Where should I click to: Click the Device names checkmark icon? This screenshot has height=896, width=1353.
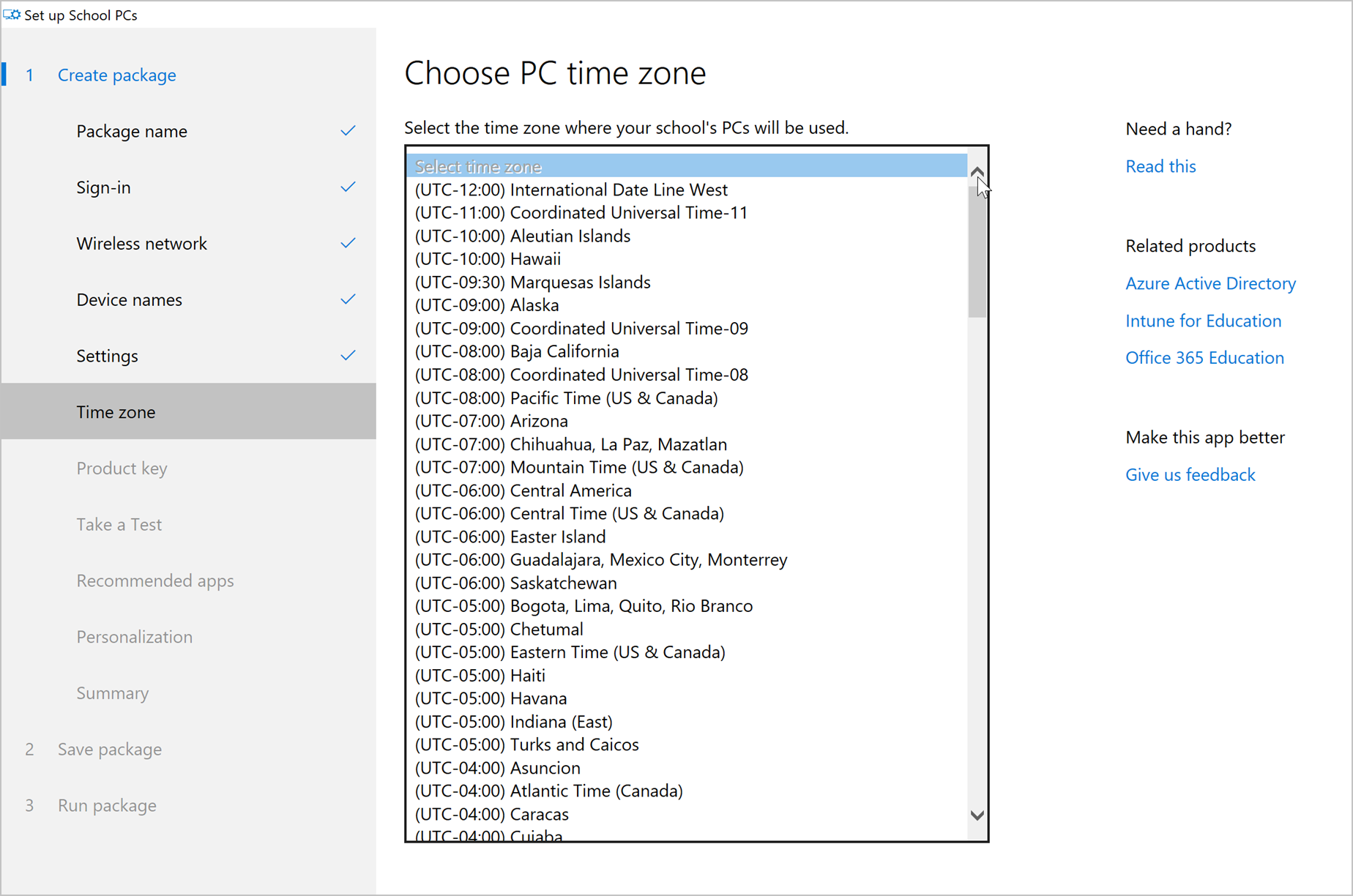[x=348, y=299]
